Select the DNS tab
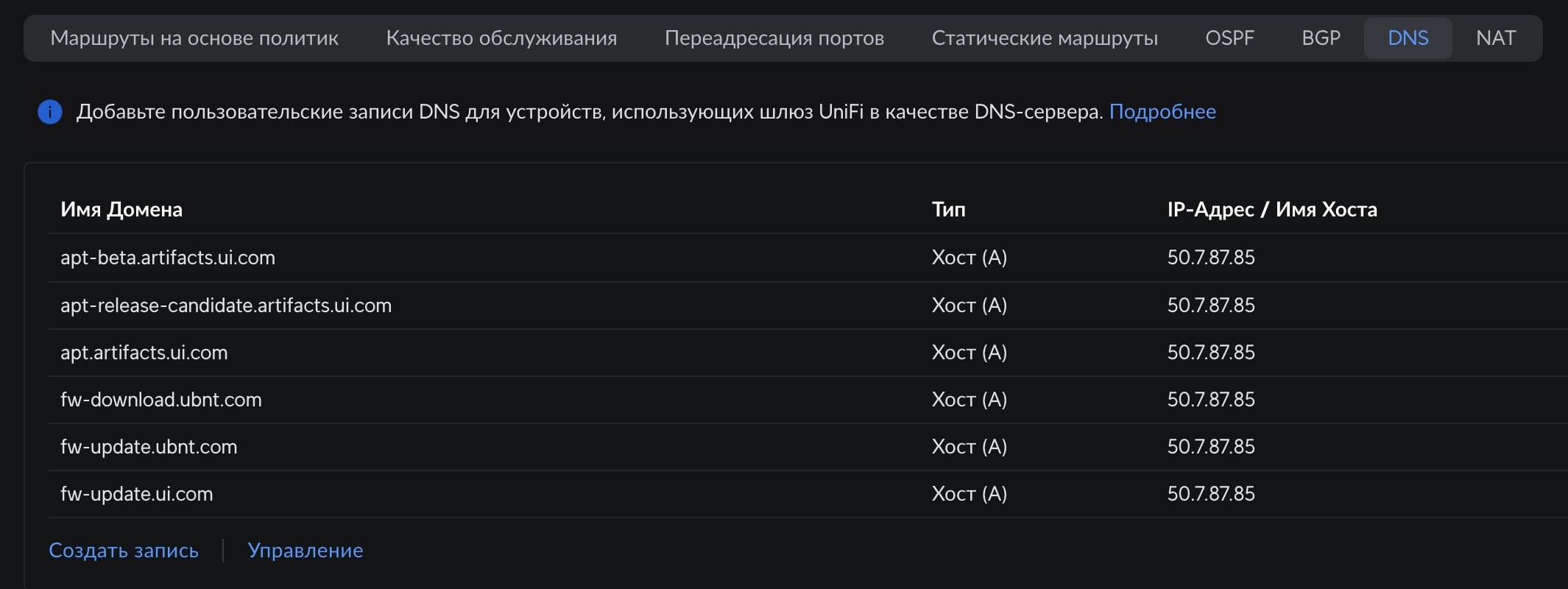 coord(1408,38)
